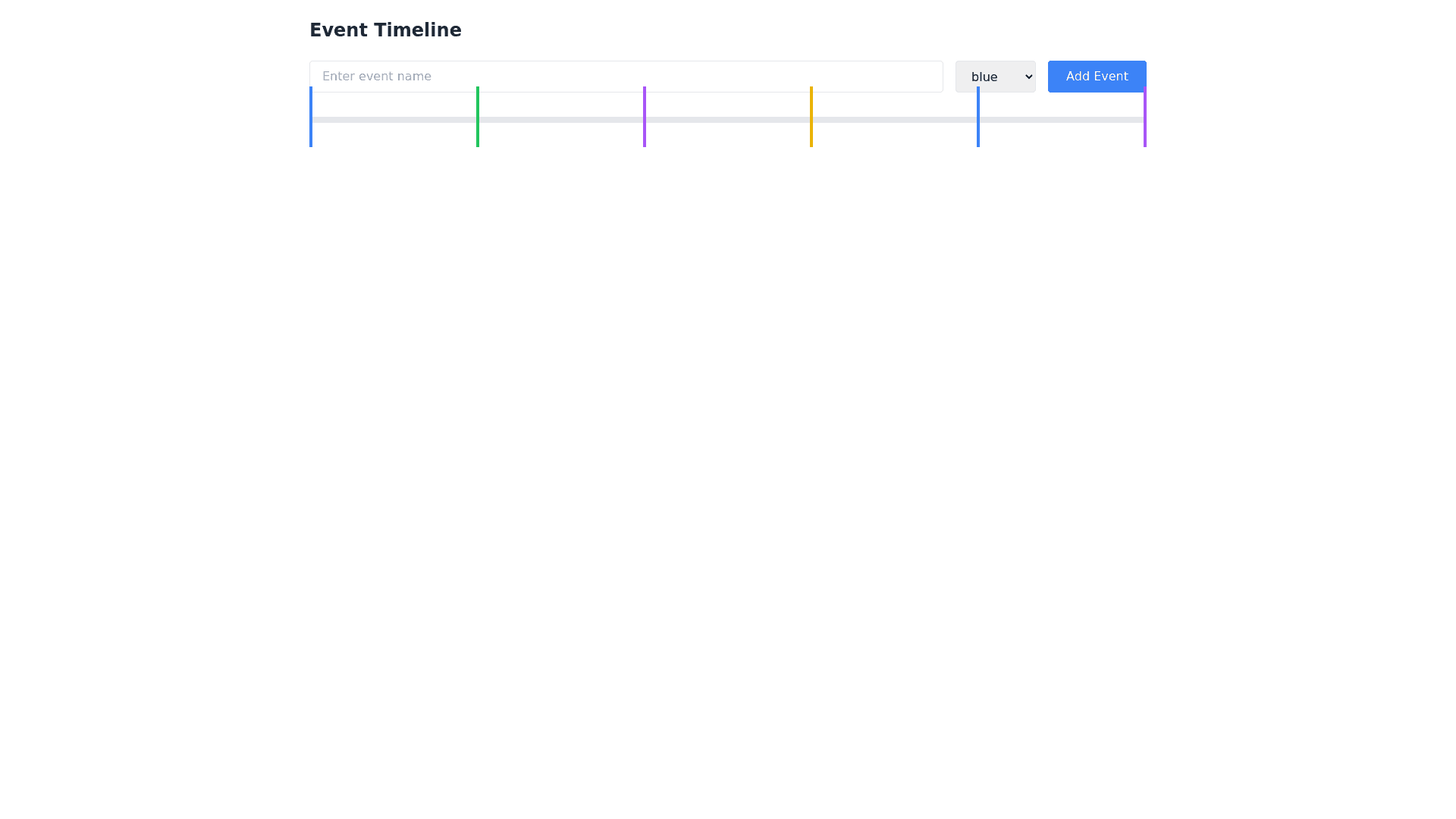1456x819 pixels.
Task: Open the blue color dropdown
Action: 995,77
